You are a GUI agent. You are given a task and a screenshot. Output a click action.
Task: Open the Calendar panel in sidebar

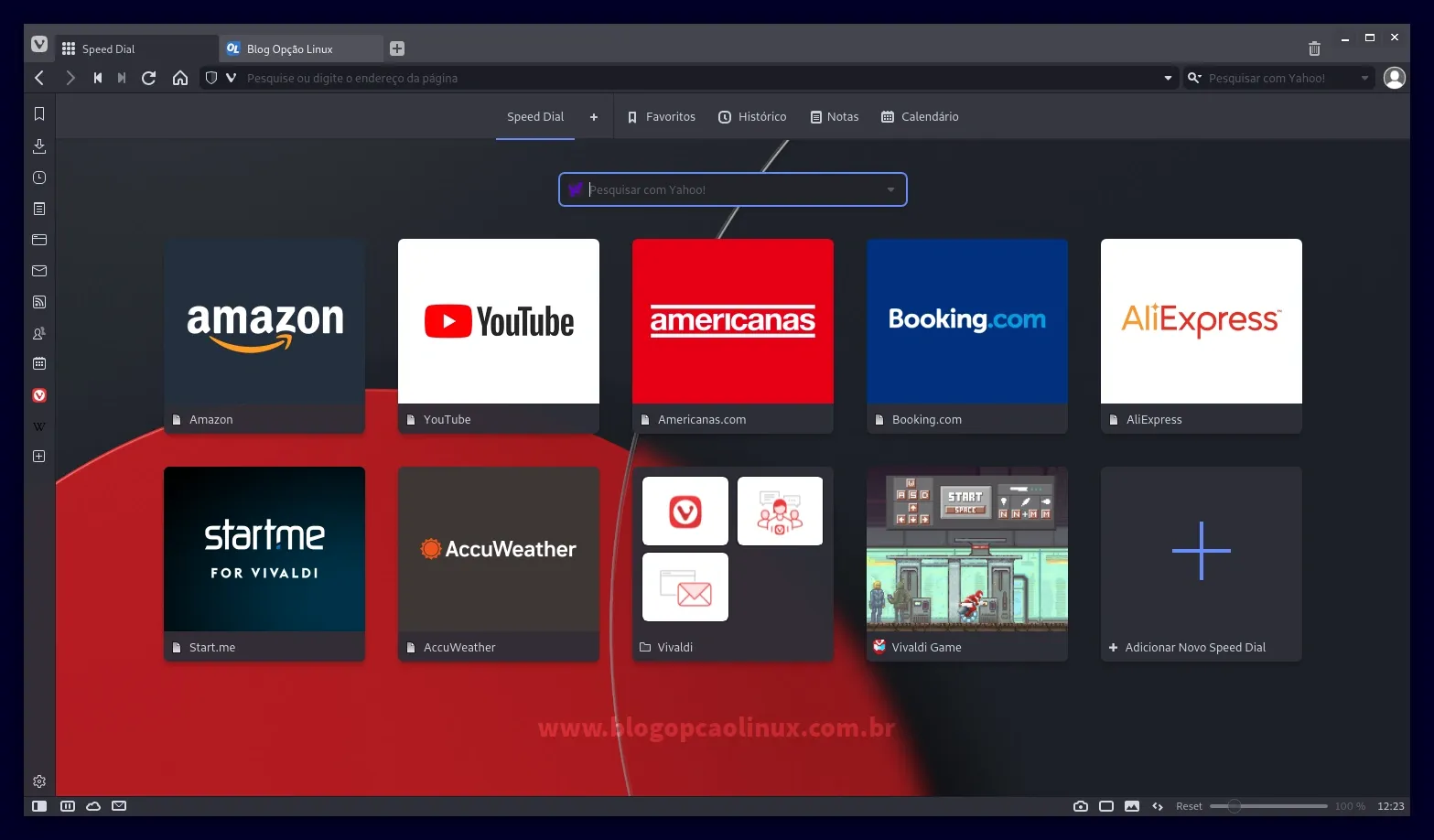(39, 364)
